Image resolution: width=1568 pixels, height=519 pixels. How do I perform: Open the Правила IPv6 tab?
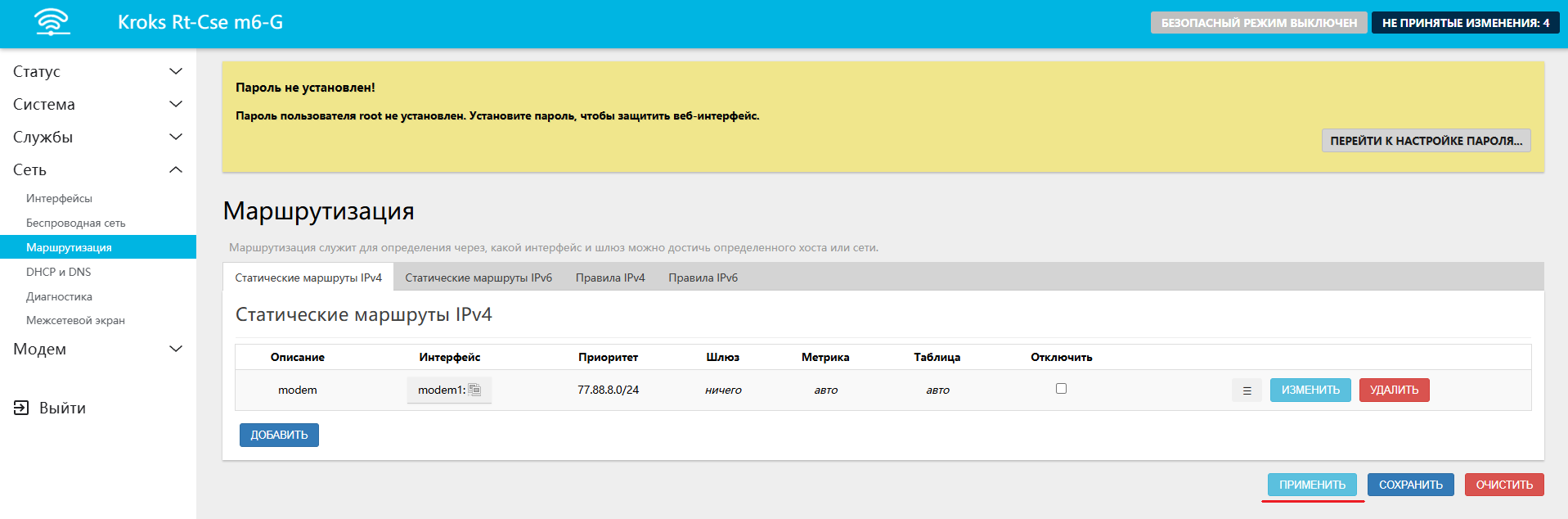coord(703,278)
